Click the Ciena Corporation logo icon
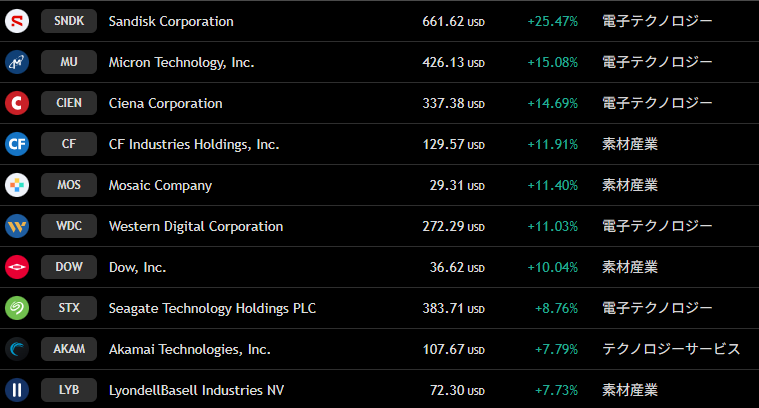Viewport: 759px width, 408px height. click(x=17, y=103)
